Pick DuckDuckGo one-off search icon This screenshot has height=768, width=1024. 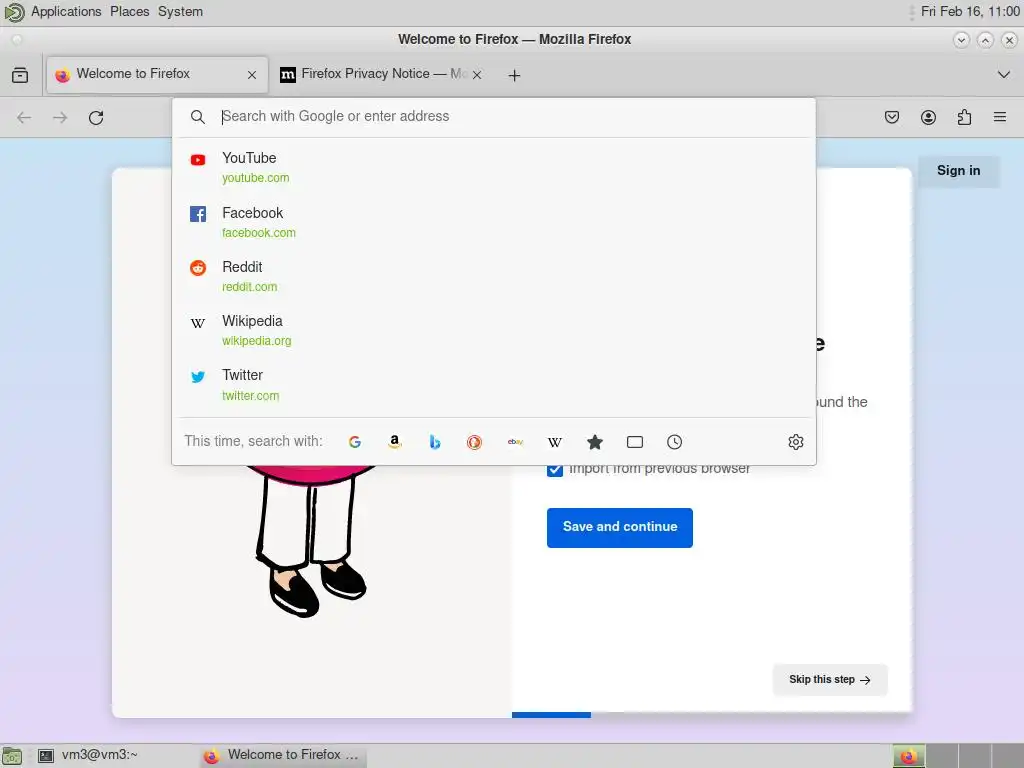point(474,442)
